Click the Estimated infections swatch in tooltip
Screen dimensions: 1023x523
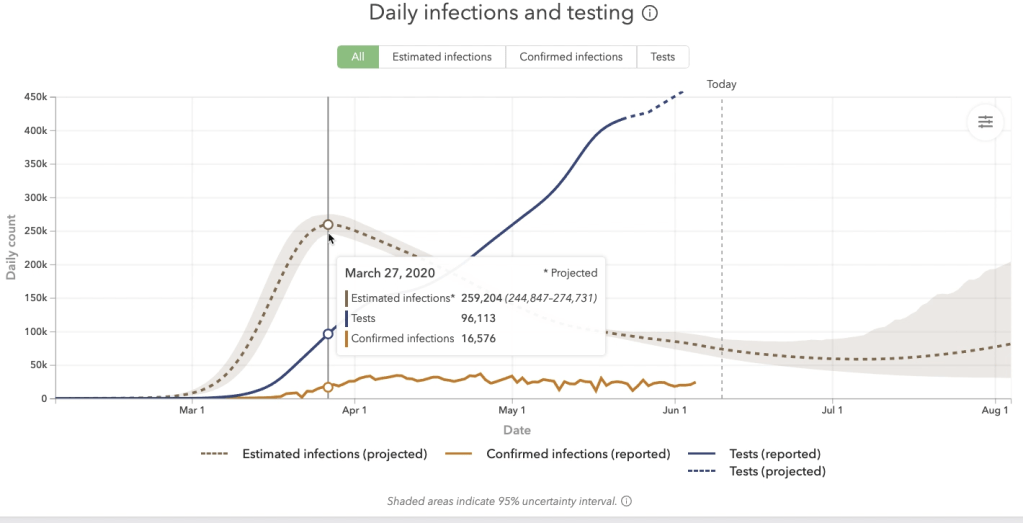click(x=347, y=298)
